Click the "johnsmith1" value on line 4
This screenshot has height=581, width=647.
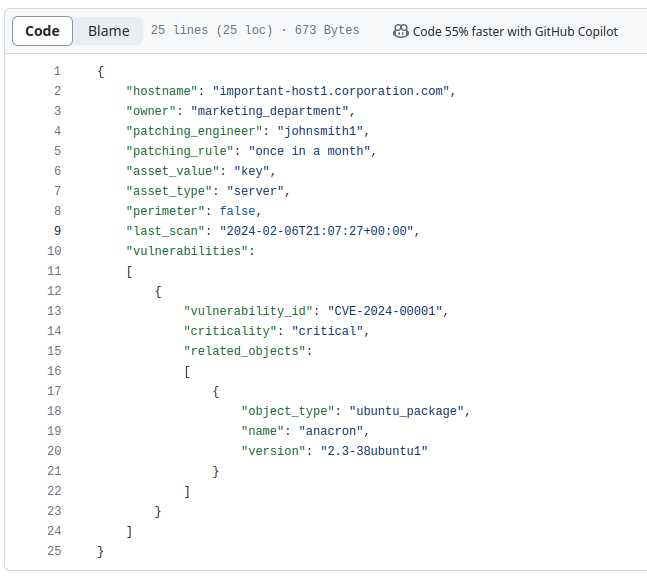coord(320,131)
